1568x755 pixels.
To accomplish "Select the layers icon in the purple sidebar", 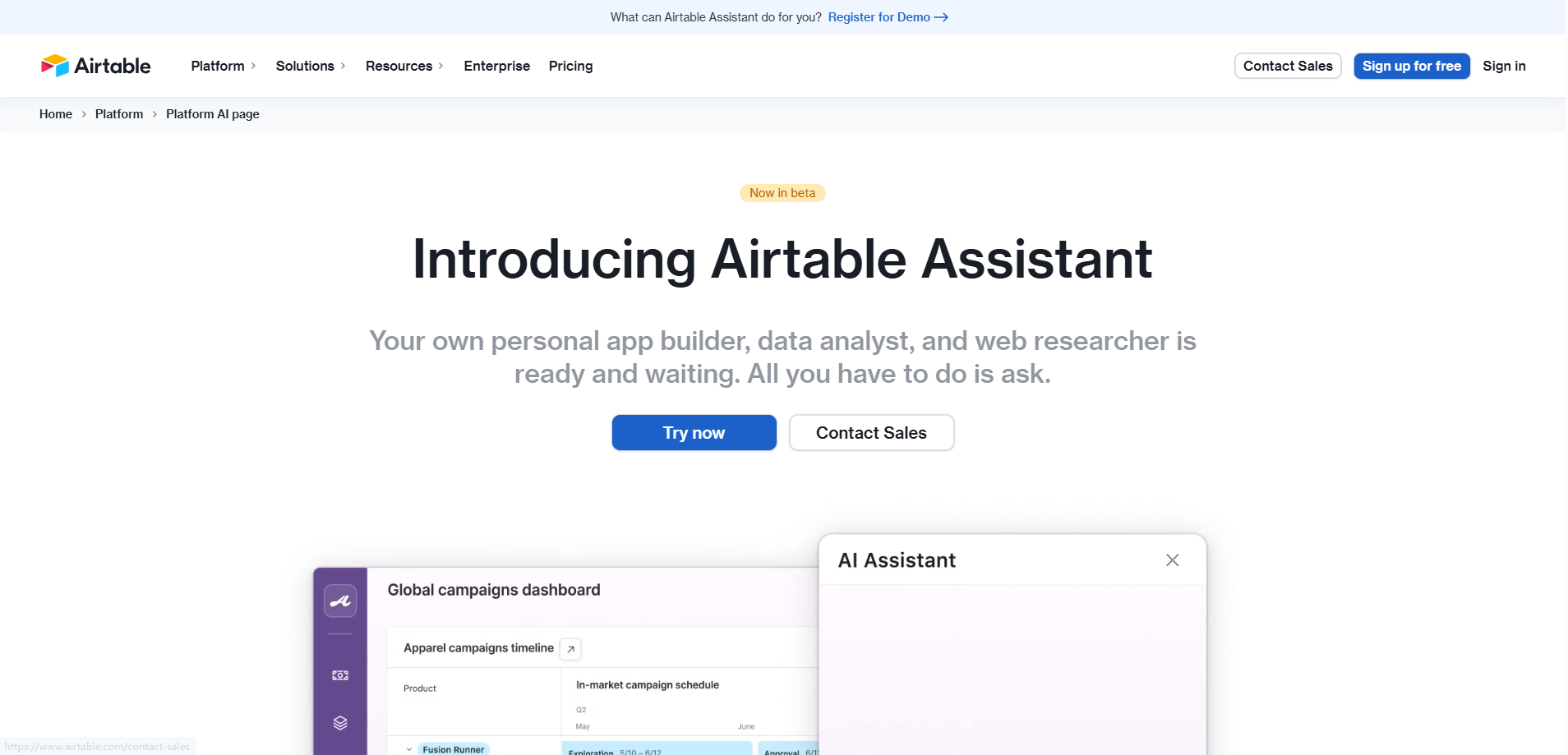I will coord(339,722).
